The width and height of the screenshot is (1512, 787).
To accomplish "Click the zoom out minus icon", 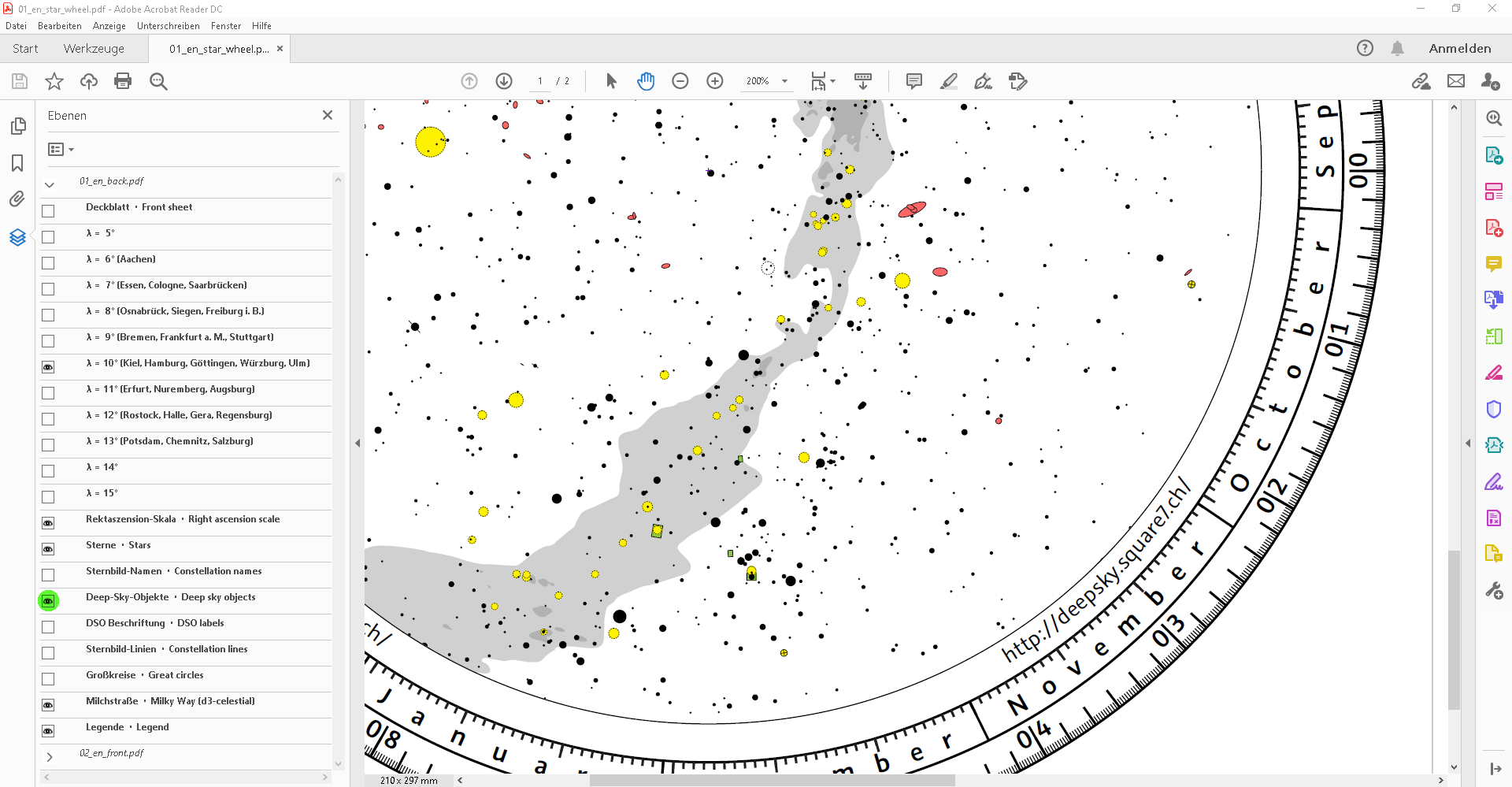I will click(x=680, y=81).
